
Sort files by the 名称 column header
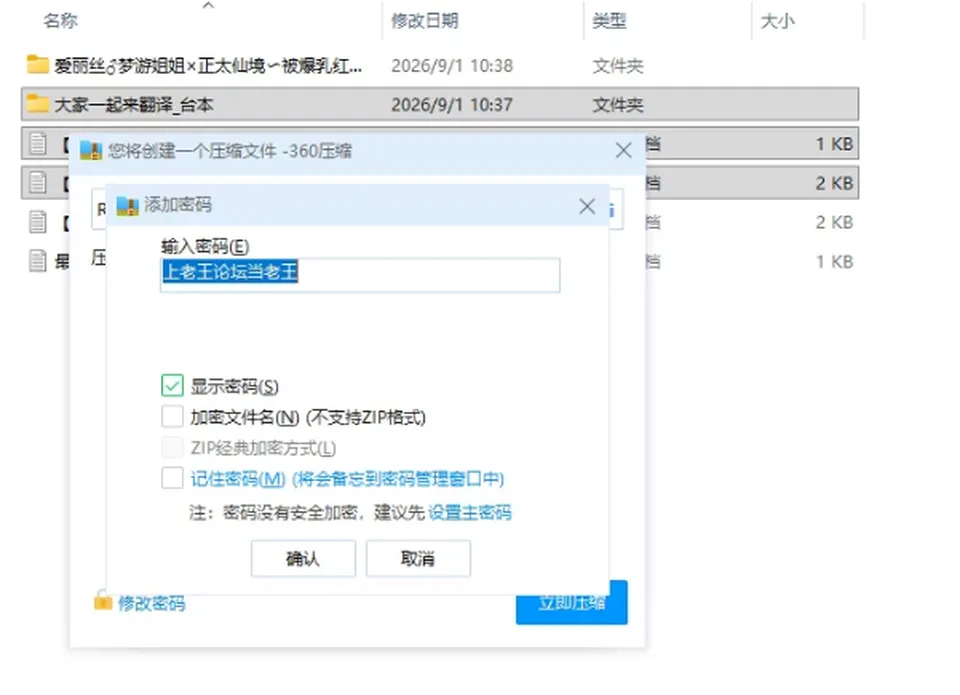coord(61,21)
